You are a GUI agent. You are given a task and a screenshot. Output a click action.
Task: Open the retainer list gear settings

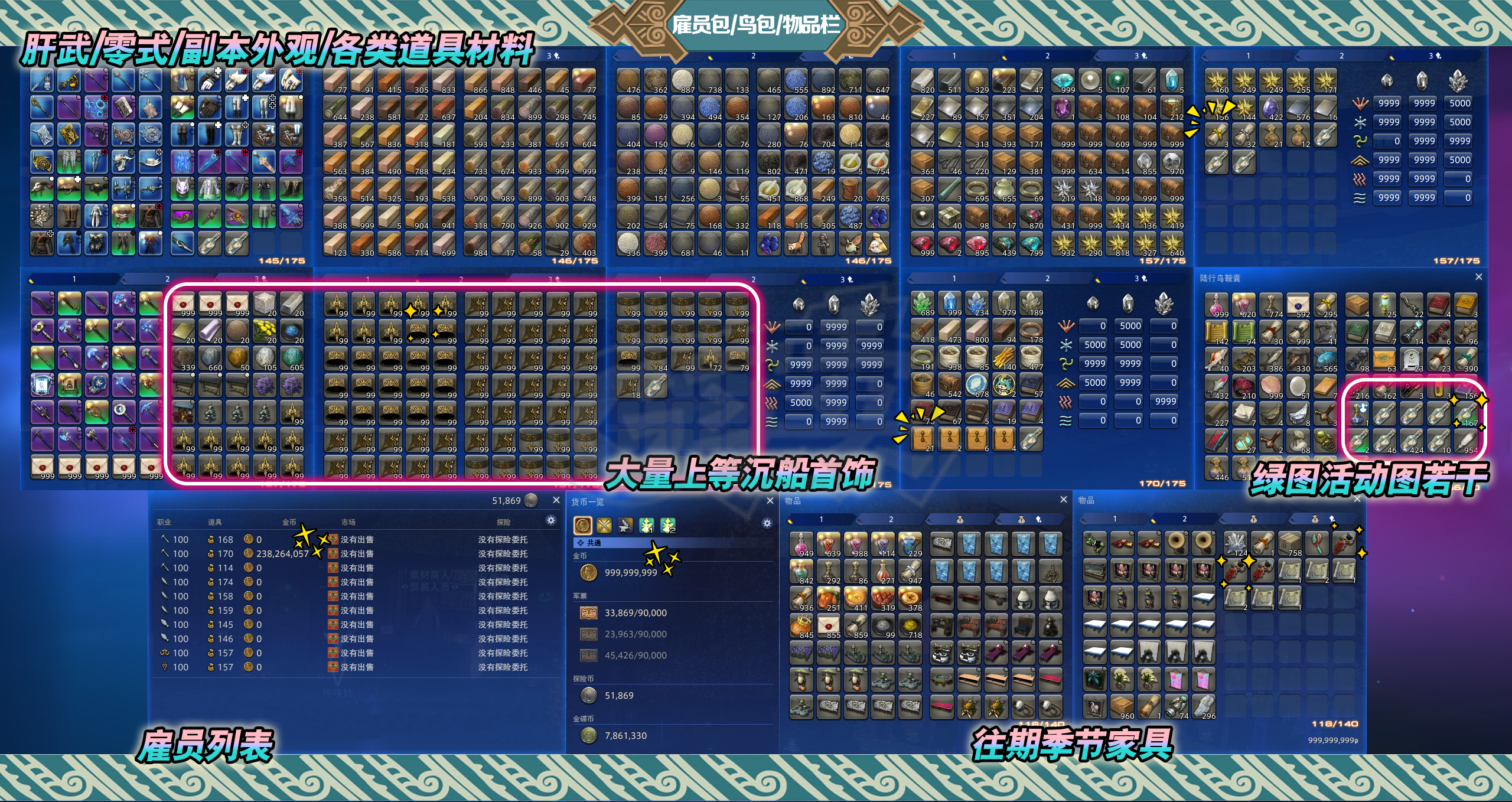coord(550,520)
